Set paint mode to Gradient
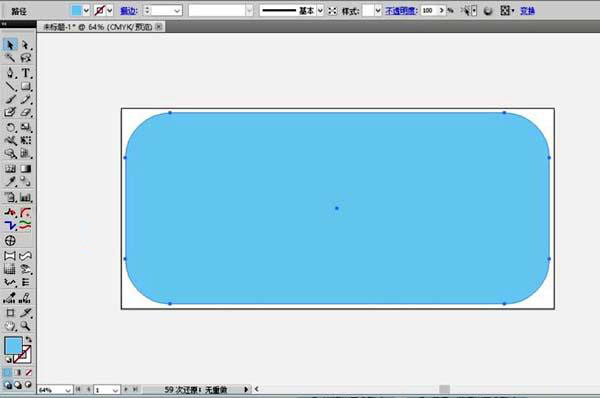The height and width of the screenshot is (398, 600). 18,372
